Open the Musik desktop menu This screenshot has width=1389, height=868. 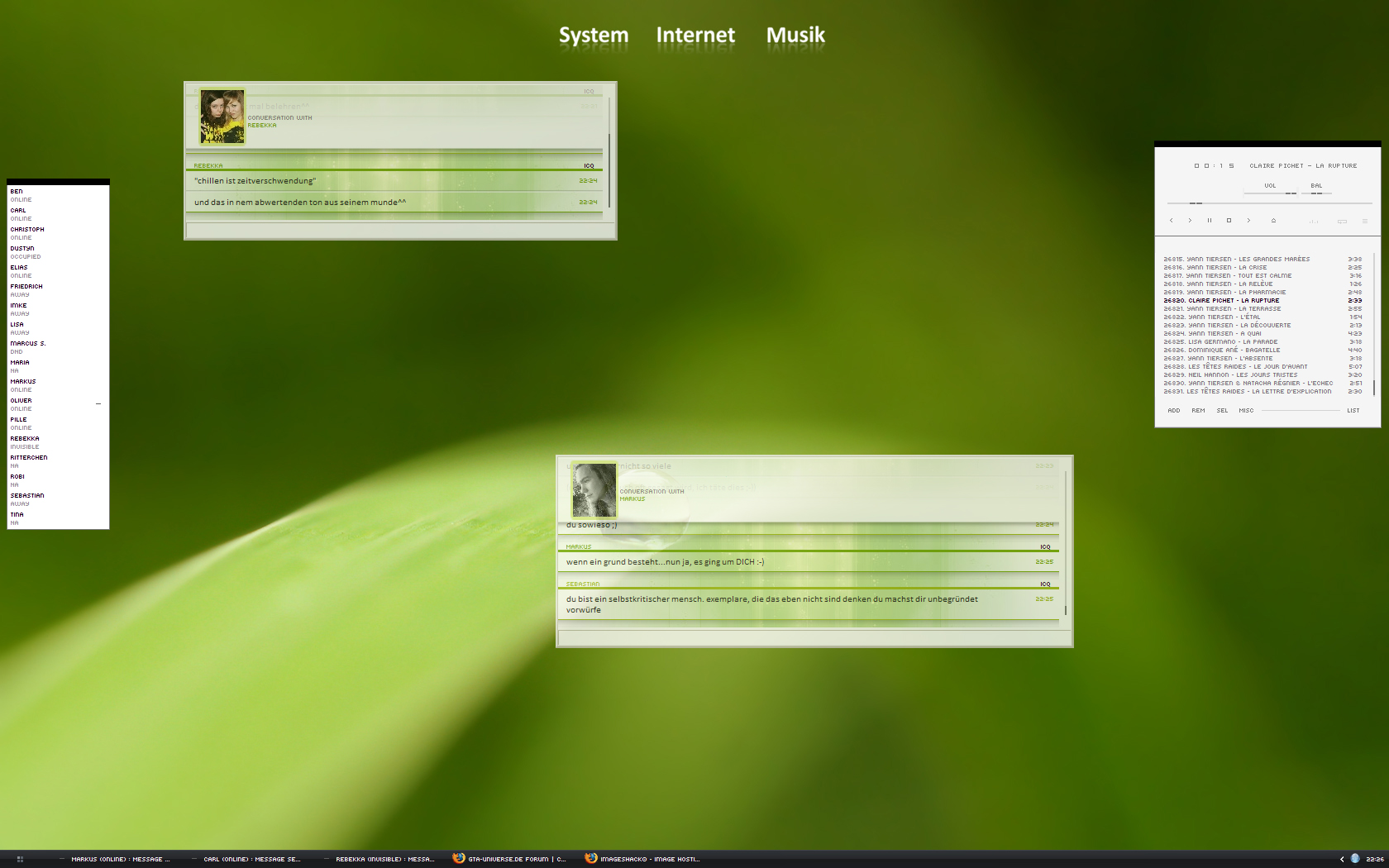click(795, 36)
